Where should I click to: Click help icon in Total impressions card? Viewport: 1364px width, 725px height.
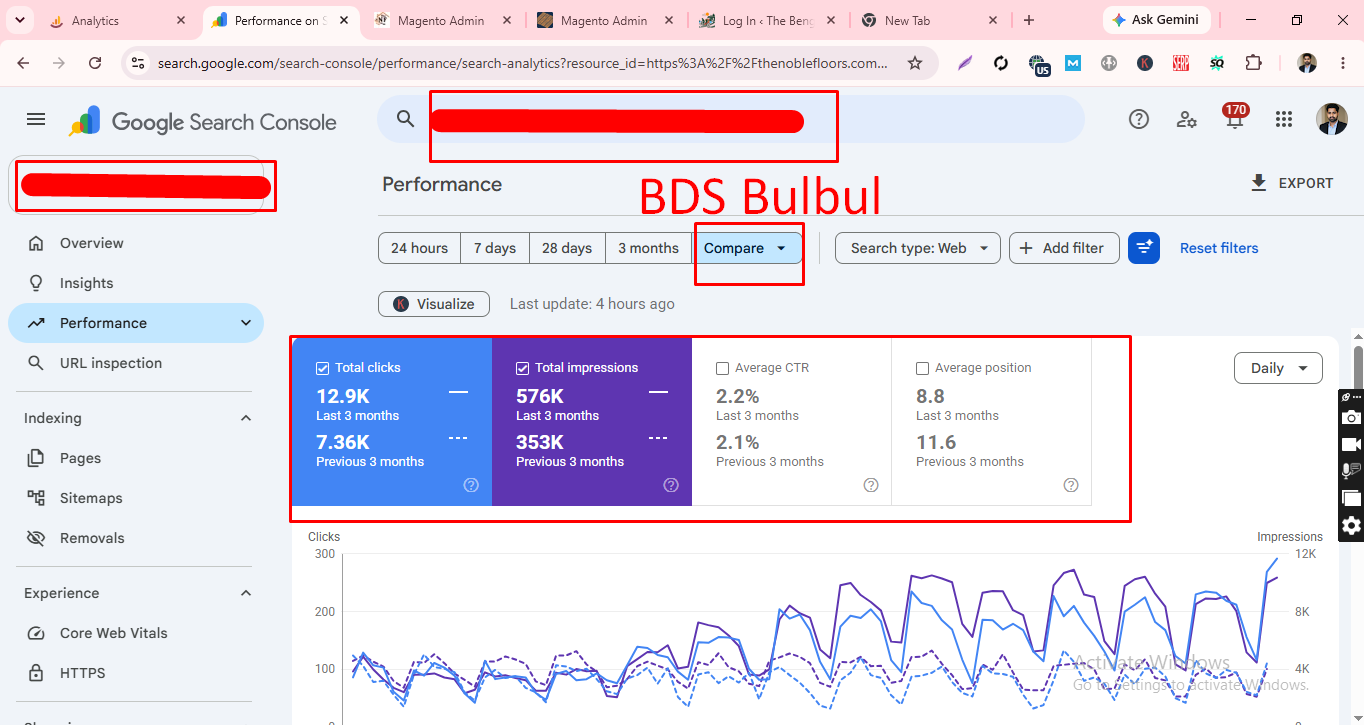tap(671, 485)
